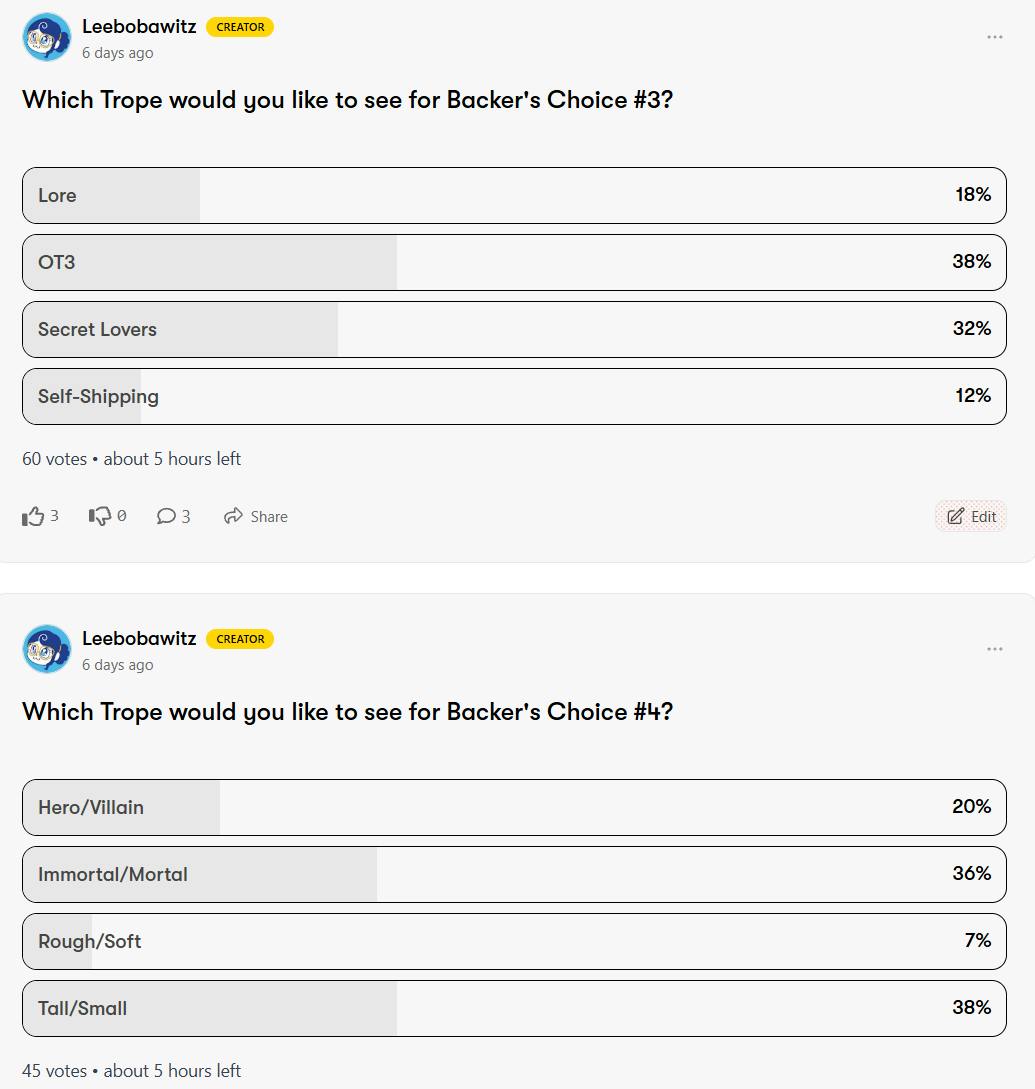The image size is (1035, 1089).
Task: Click the thumbs-down dislike icon
Action: point(100,516)
